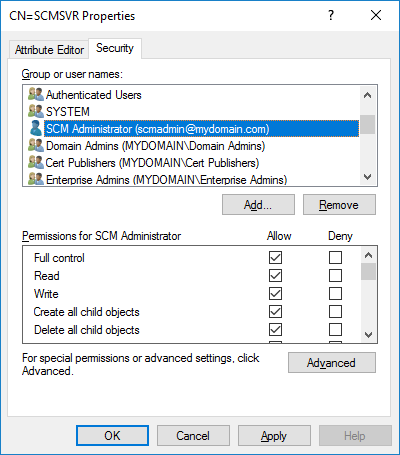Switch to the Attribute Editor tab
The image size is (400, 455).
point(49,50)
